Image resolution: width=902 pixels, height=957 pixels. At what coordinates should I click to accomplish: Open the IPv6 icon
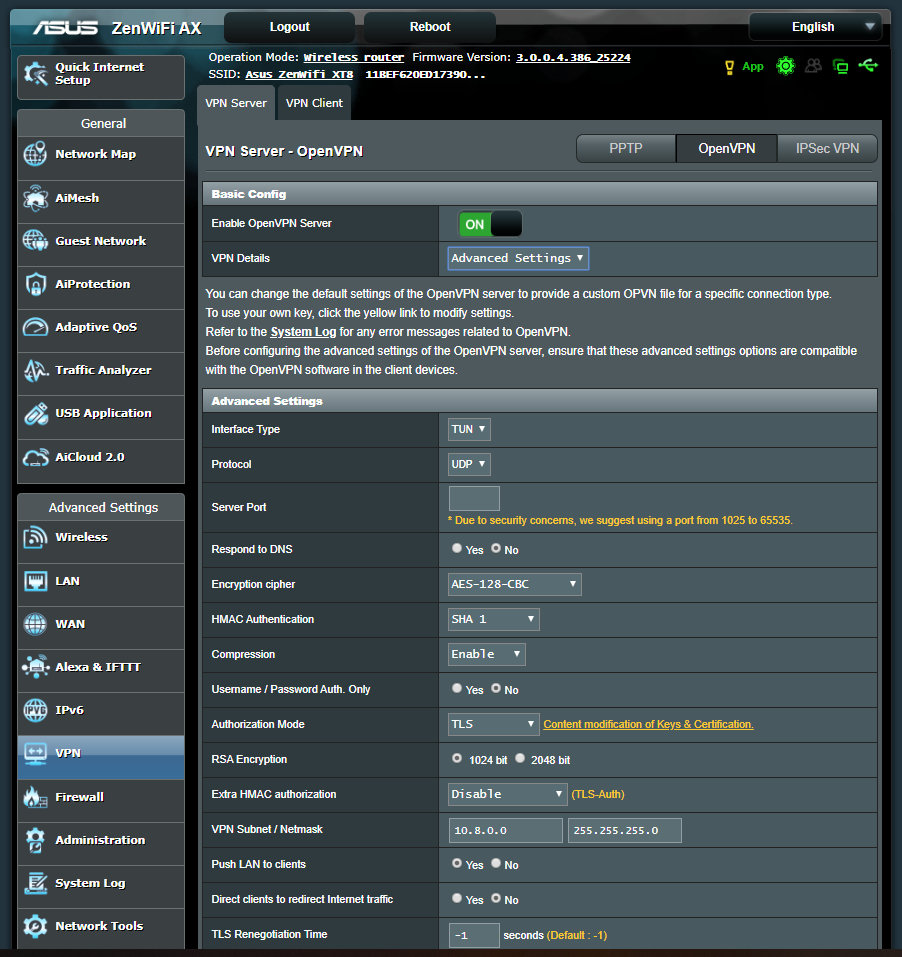coord(35,710)
